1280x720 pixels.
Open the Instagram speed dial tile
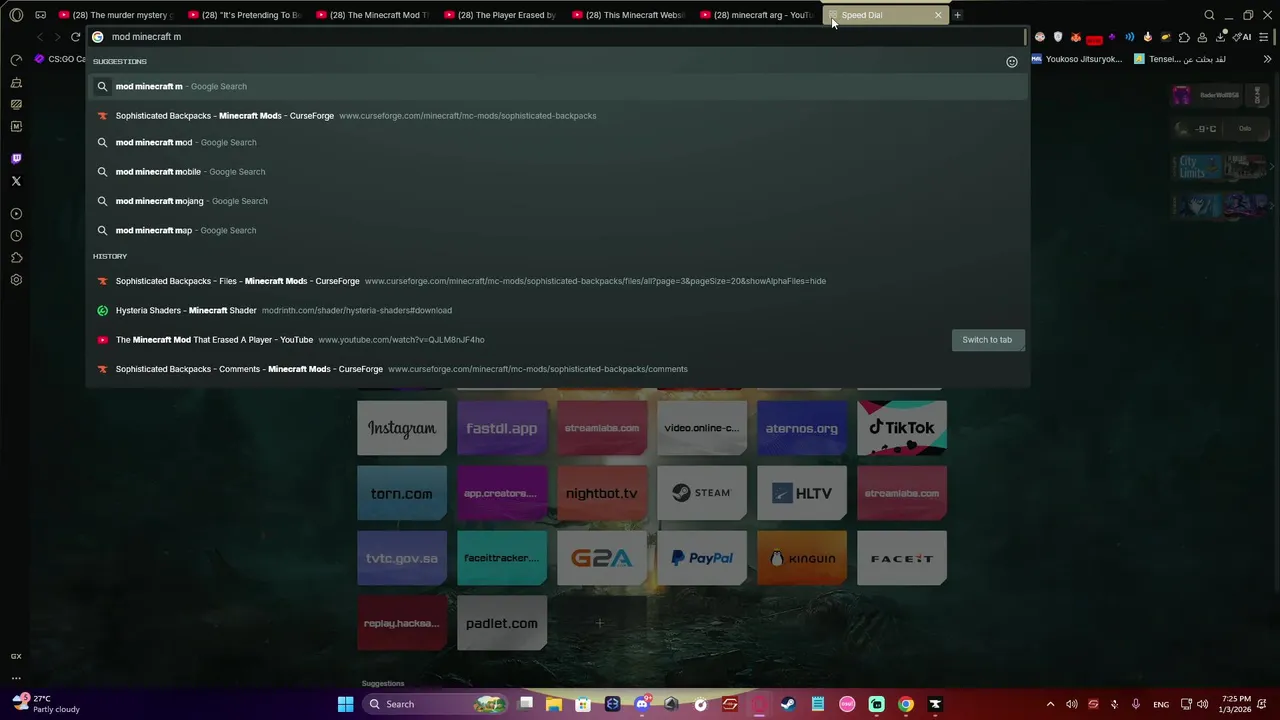[402, 428]
